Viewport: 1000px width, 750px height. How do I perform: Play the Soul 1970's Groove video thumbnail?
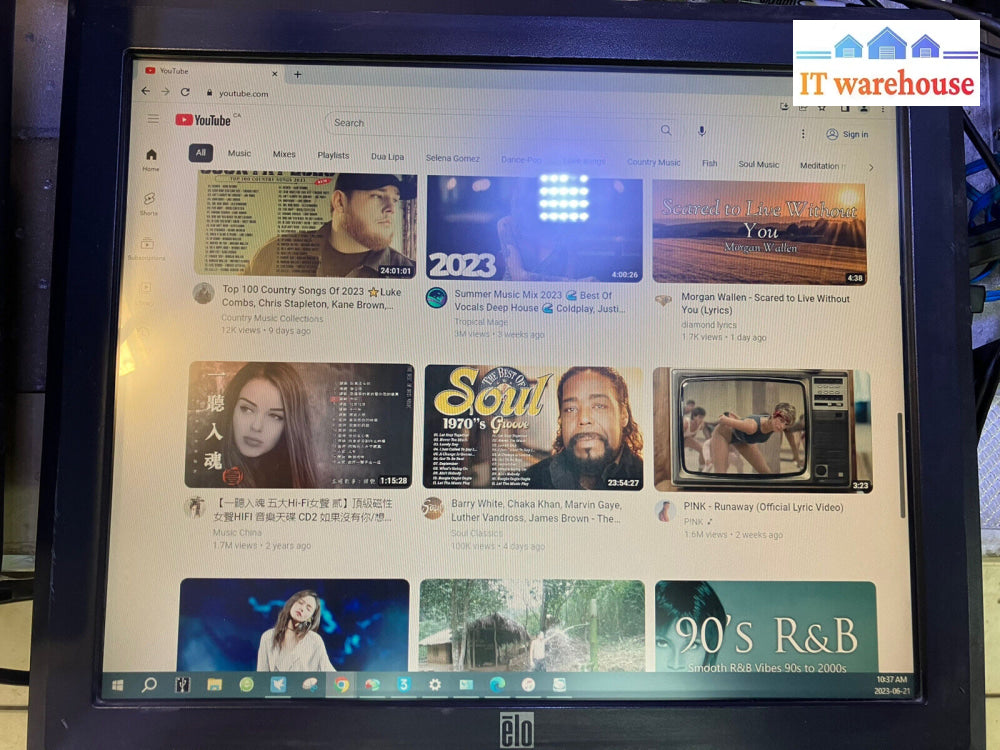pos(533,427)
